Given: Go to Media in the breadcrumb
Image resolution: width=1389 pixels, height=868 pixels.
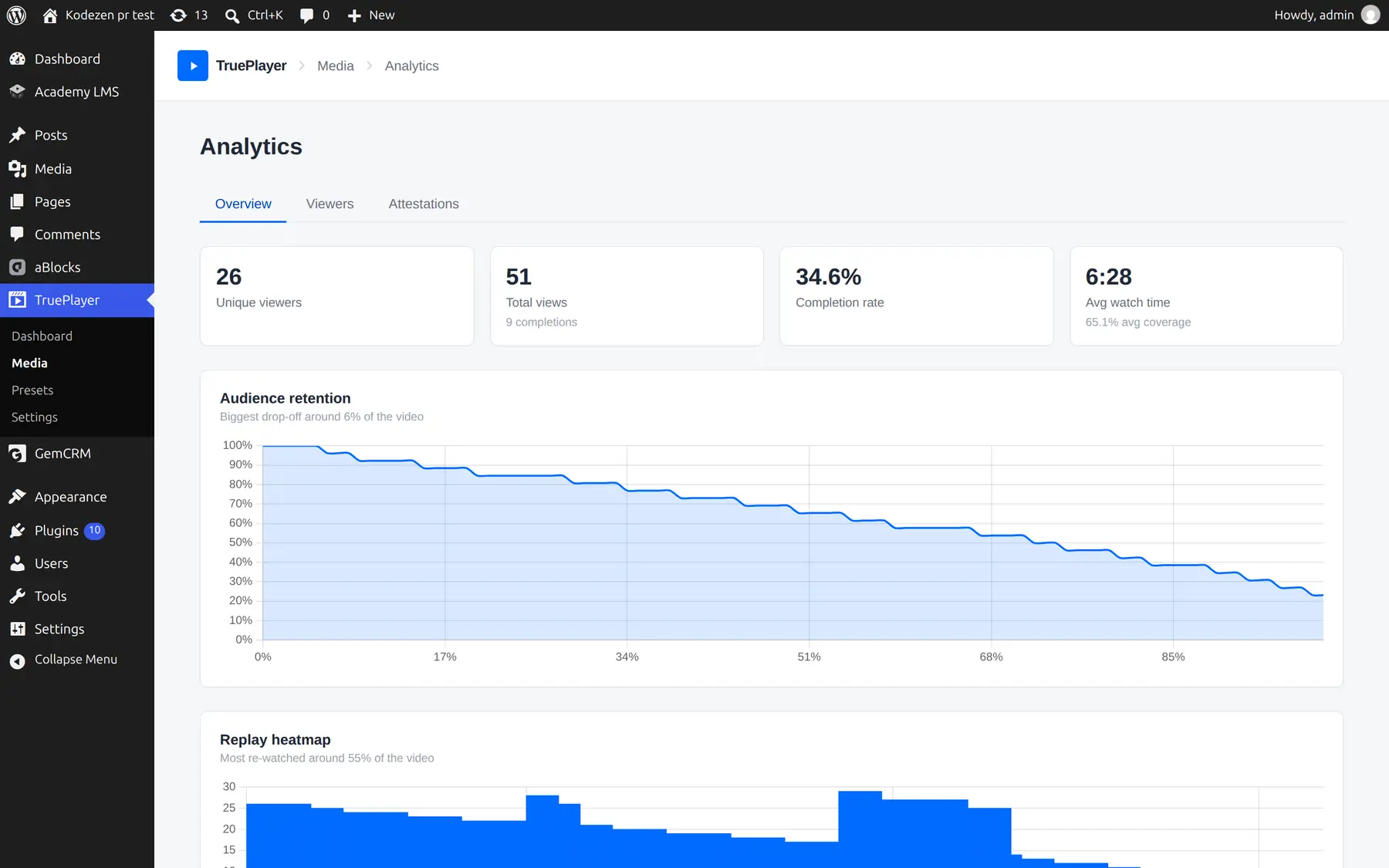Looking at the screenshot, I should coord(336,66).
